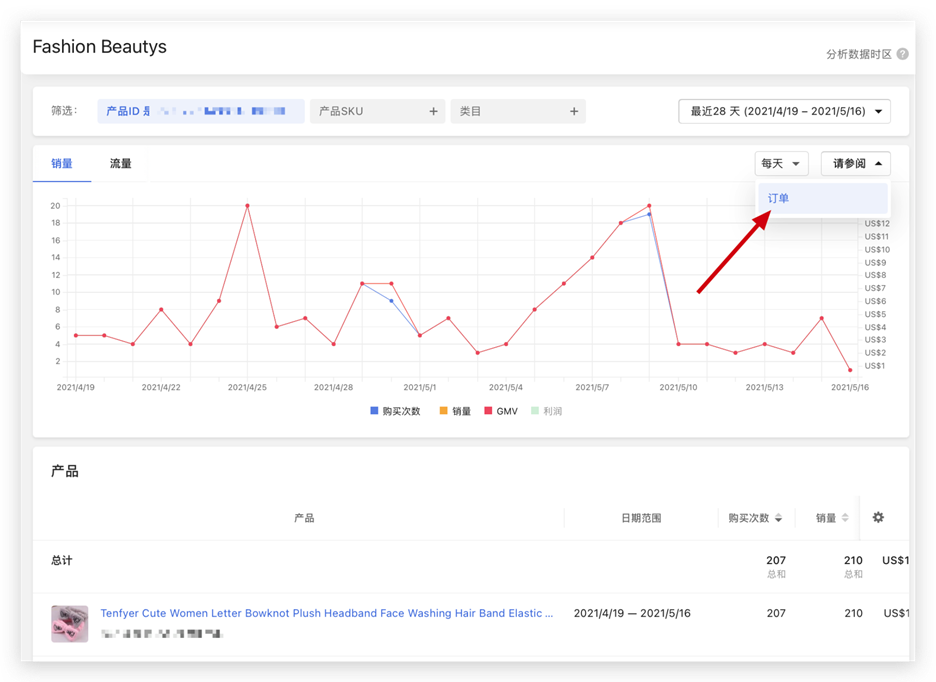The width and height of the screenshot is (936, 682).
Task: Enable 利润 series in chart legend
Action: pos(546,411)
